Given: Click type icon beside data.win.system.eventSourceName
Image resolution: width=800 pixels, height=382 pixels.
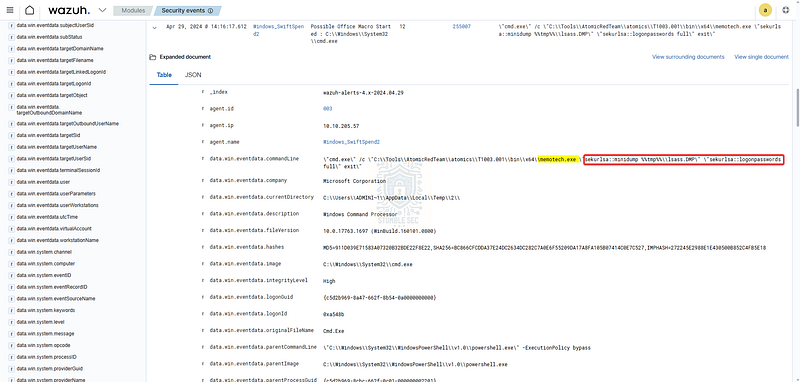Looking at the screenshot, I should pos(12,298).
